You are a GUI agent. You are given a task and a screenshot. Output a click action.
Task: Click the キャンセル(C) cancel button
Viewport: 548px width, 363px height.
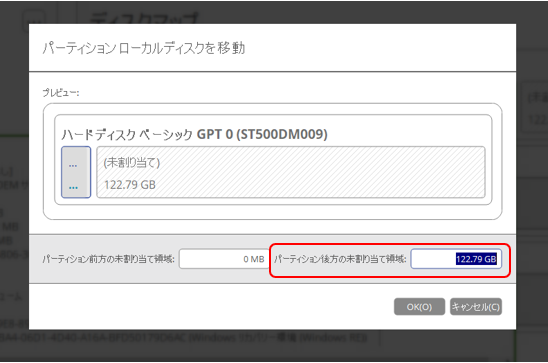(x=476, y=307)
